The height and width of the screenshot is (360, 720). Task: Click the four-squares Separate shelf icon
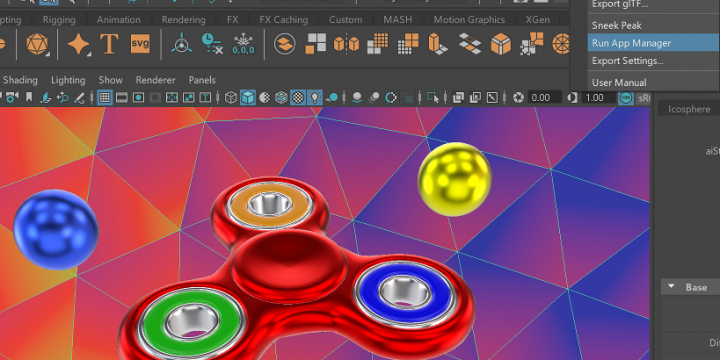point(316,43)
